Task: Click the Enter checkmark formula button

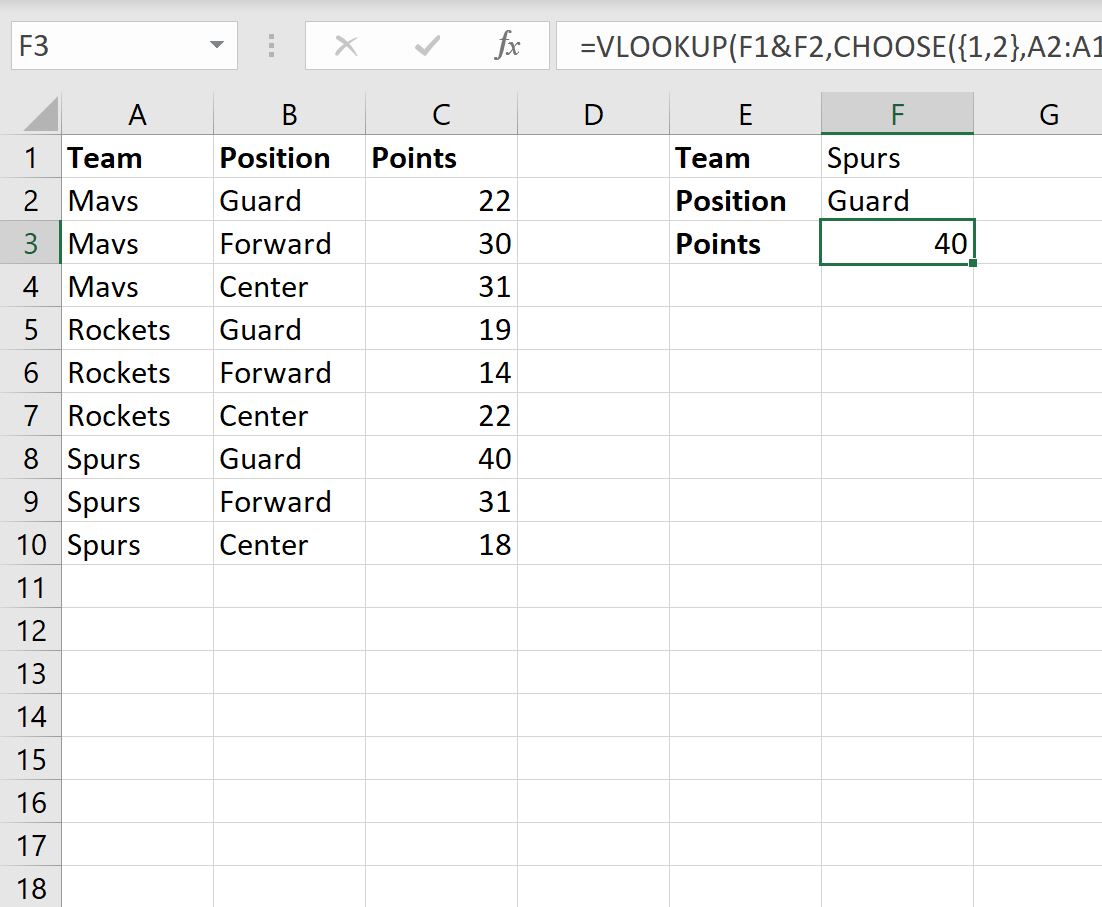Action: click(x=428, y=46)
